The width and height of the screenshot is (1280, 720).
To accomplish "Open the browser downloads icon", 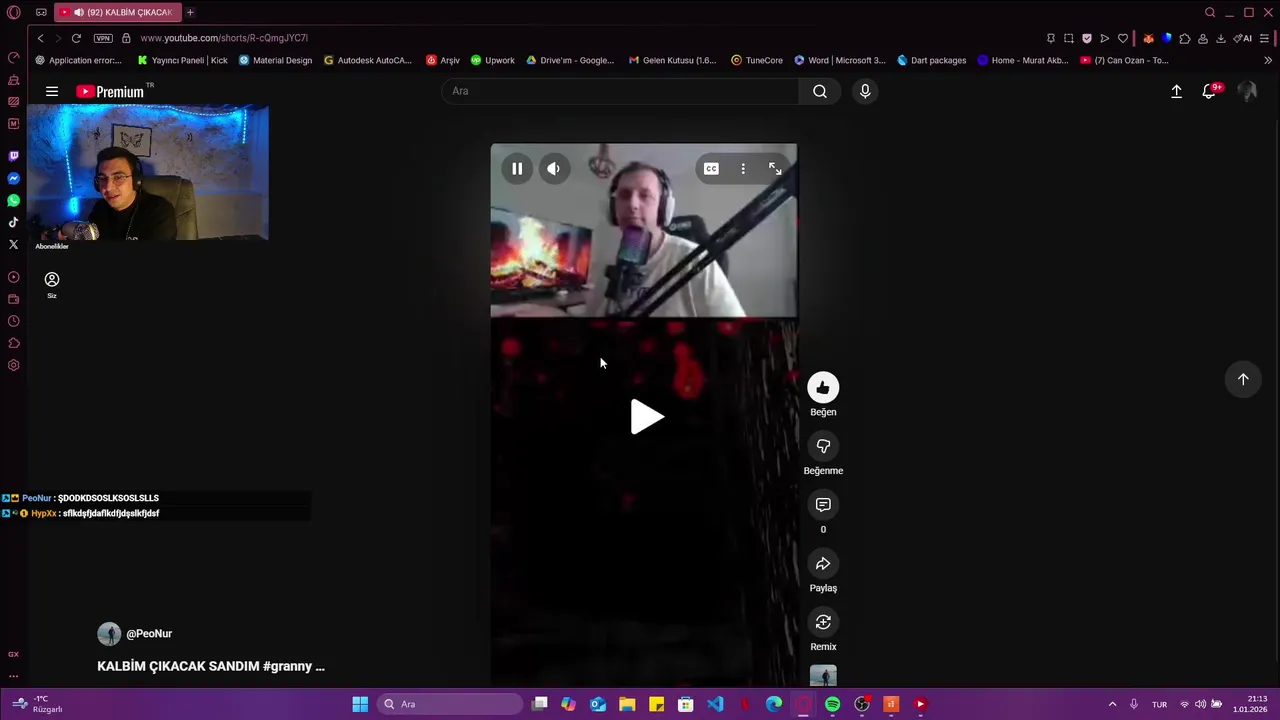I will click(x=1221, y=38).
